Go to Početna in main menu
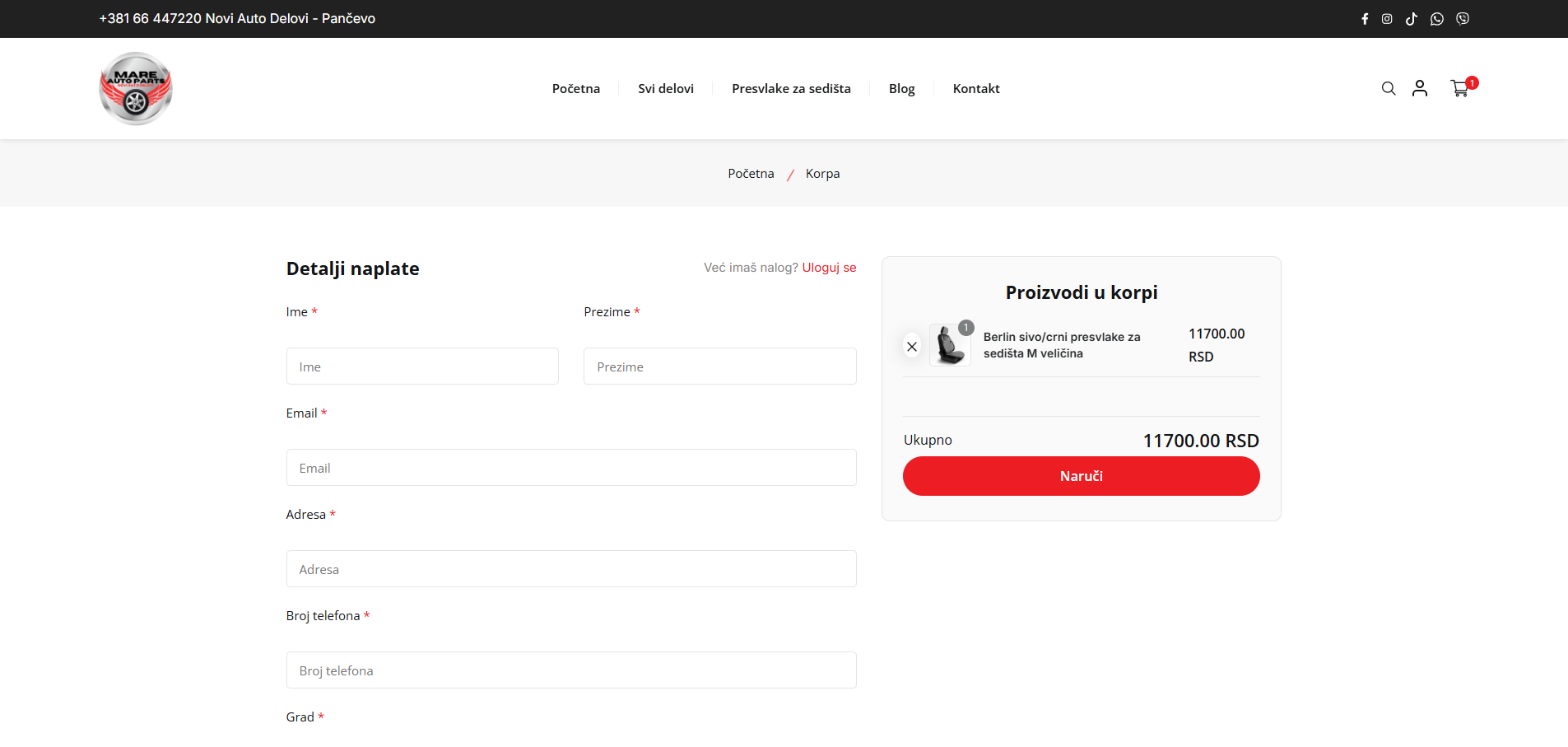This screenshot has height=747, width=1568. [x=576, y=89]
